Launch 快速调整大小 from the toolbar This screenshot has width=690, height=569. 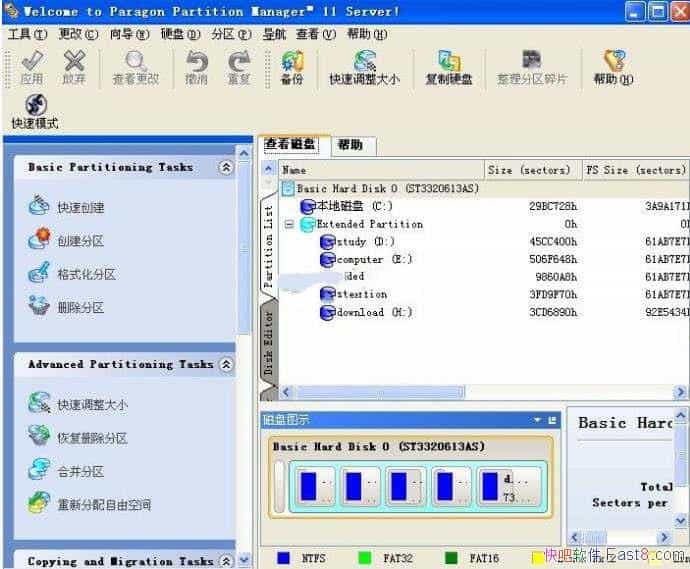[364, 67]
